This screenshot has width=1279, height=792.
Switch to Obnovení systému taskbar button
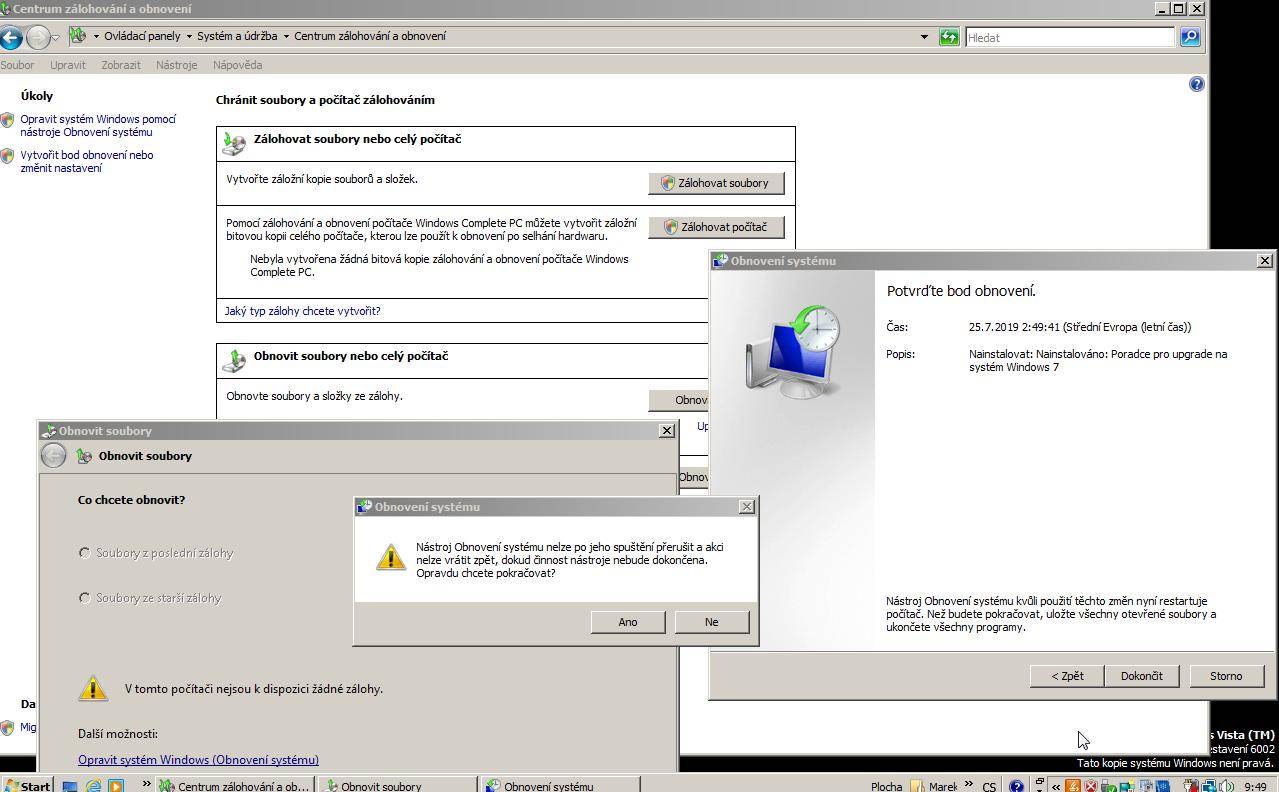[x=561, y=786]
